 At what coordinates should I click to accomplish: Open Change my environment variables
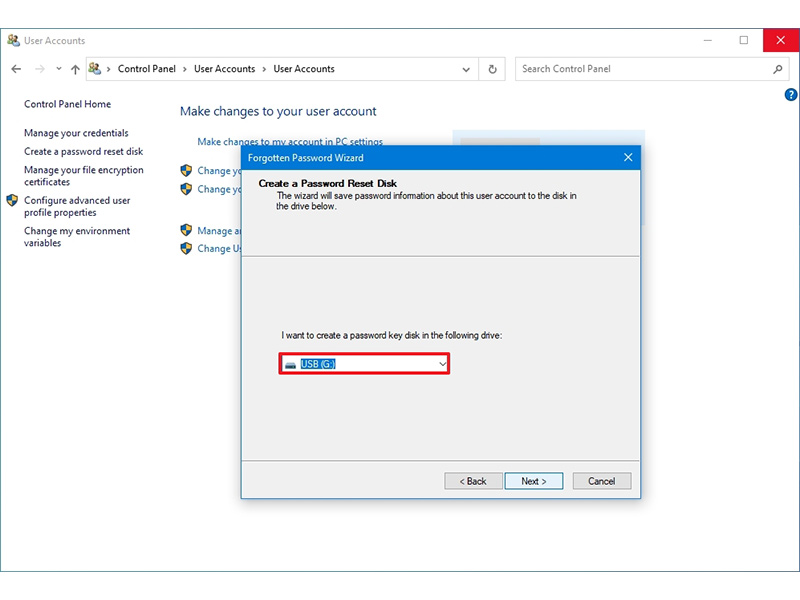pyautogui.click(x=77, y=237)
